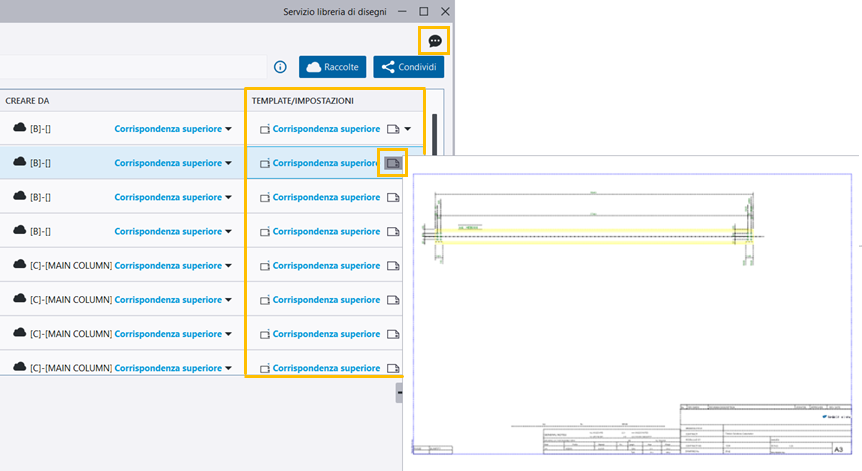Image resolution: width=862 pixels, height=471 pixels.
Task: Click the sheet template icon in fourth row
Action: pyautogui.click(x=264, y=232)
